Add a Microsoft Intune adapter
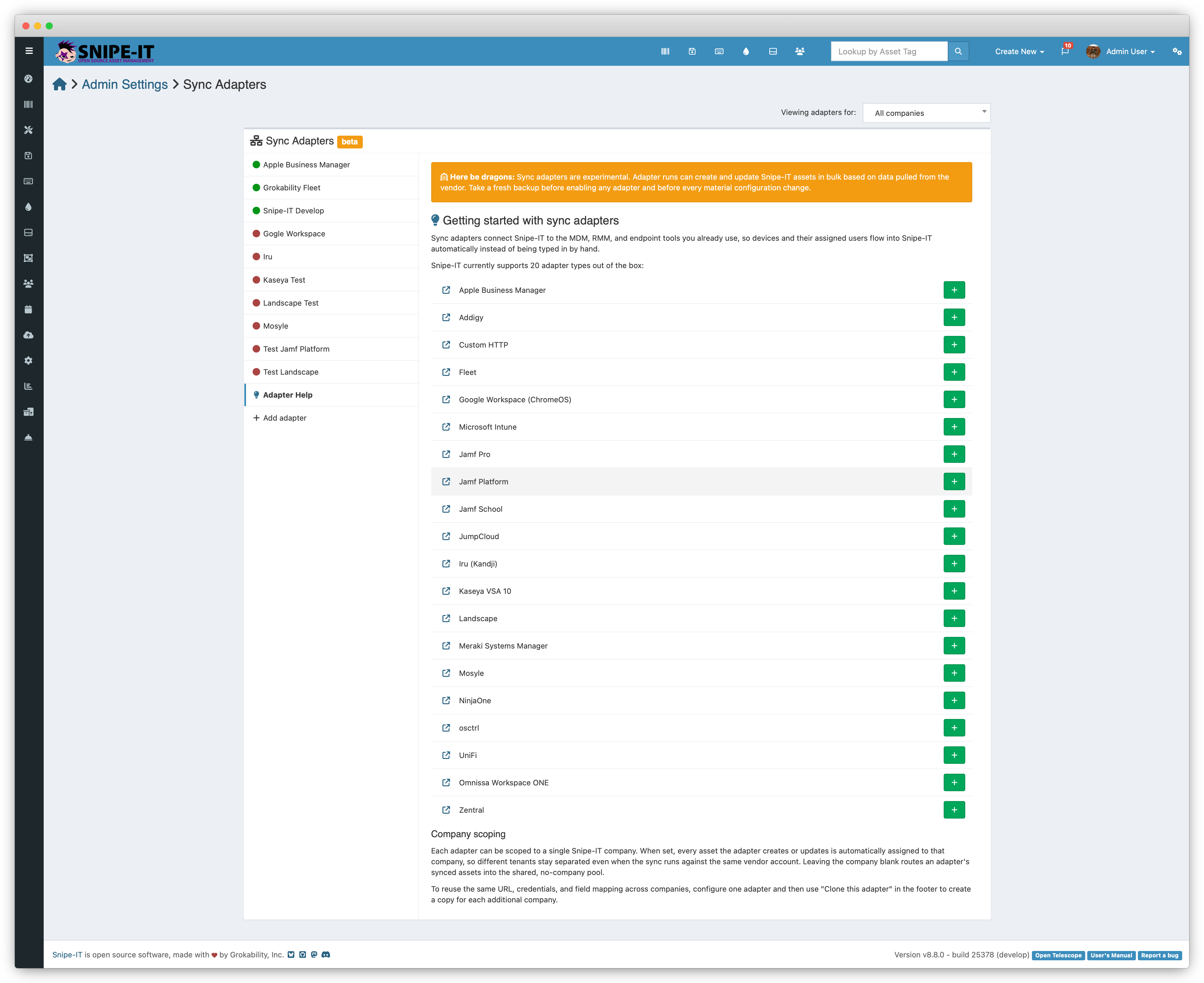The width and height of the screenshot is (1204, 983). click(x=954, y=427)
